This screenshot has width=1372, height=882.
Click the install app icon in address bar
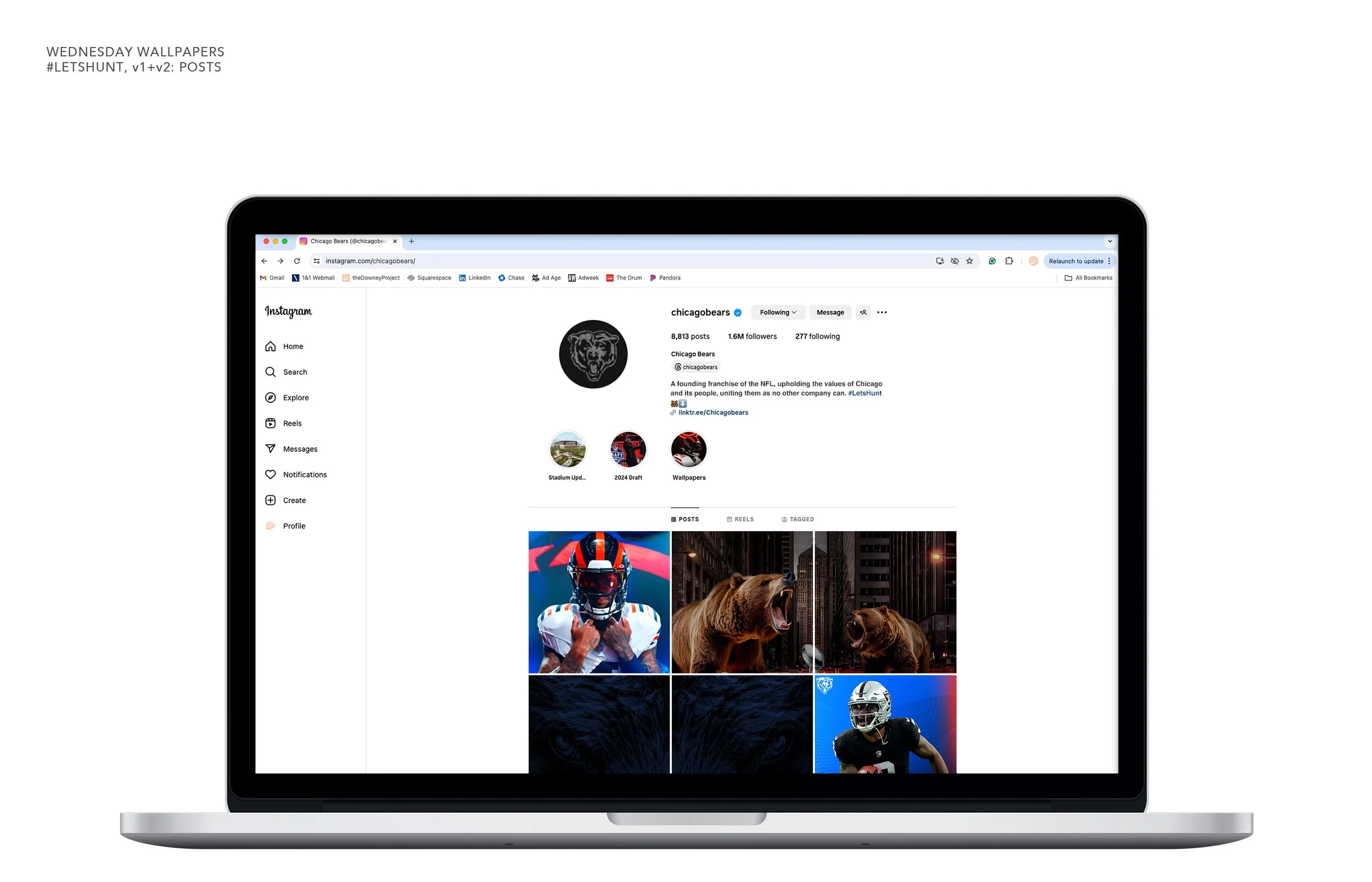click(940, 261)
